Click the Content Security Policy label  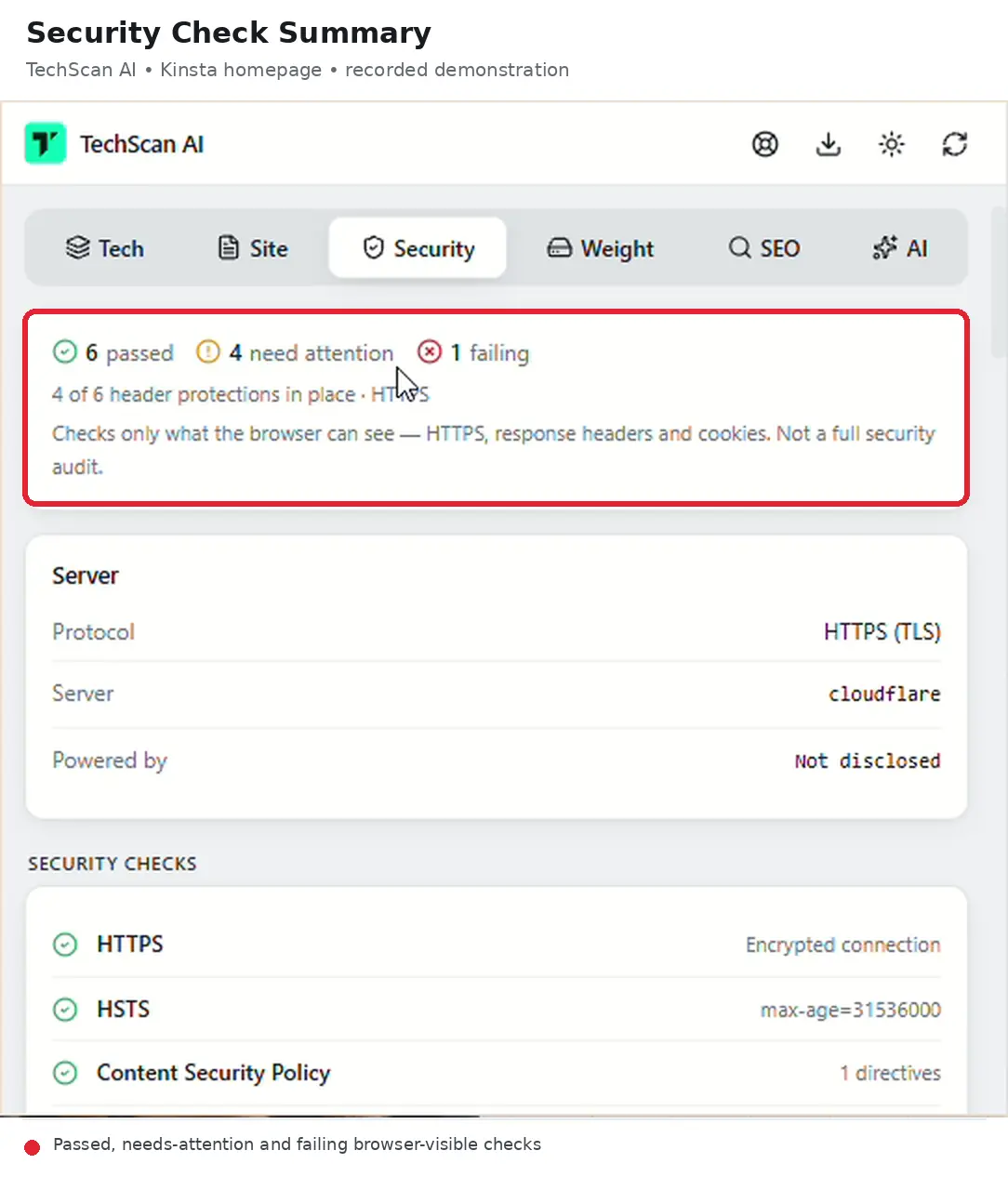tap(214, 1073)
